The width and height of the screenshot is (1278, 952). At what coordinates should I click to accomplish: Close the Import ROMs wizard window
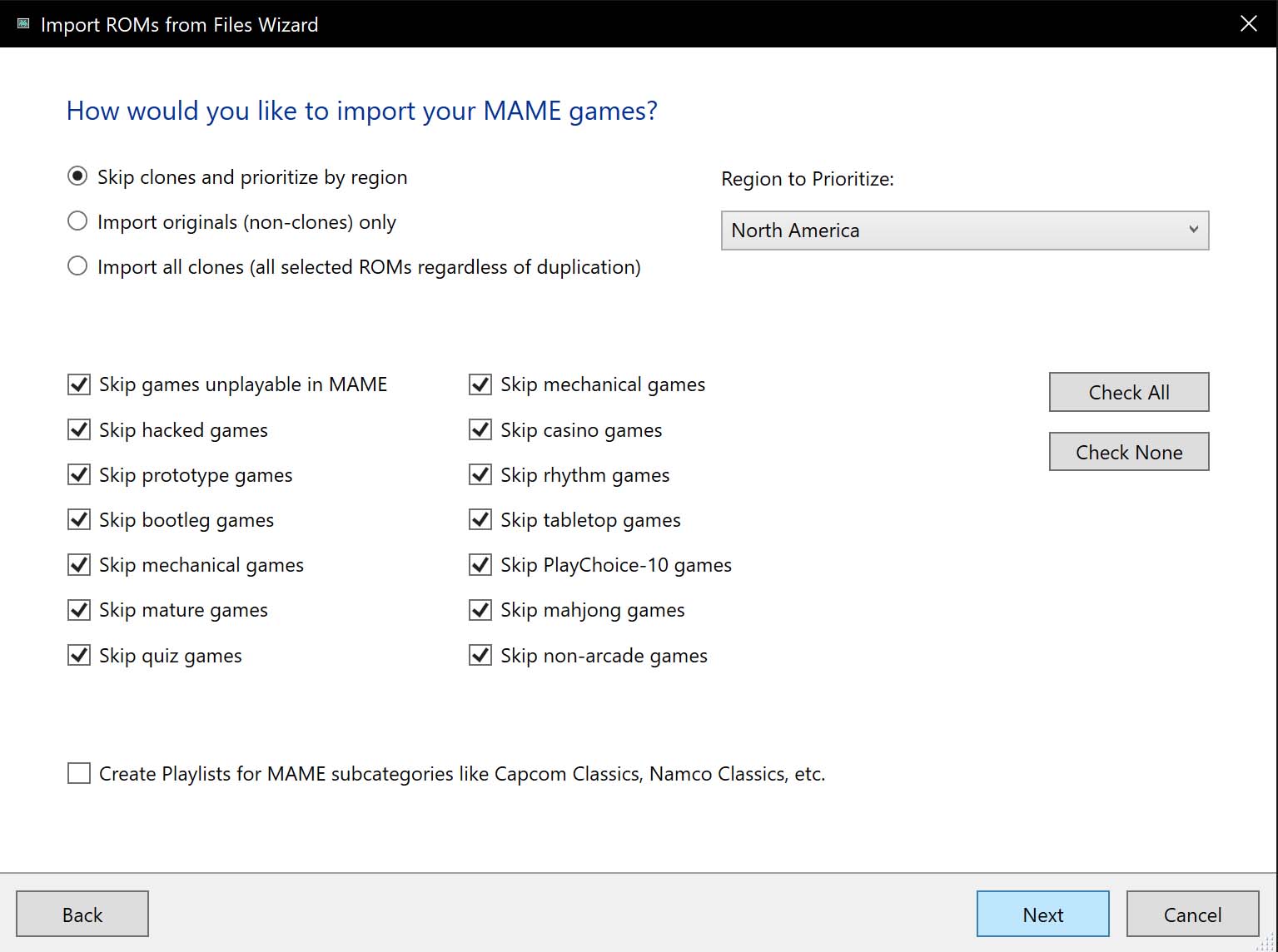[x=1248, y=23]
